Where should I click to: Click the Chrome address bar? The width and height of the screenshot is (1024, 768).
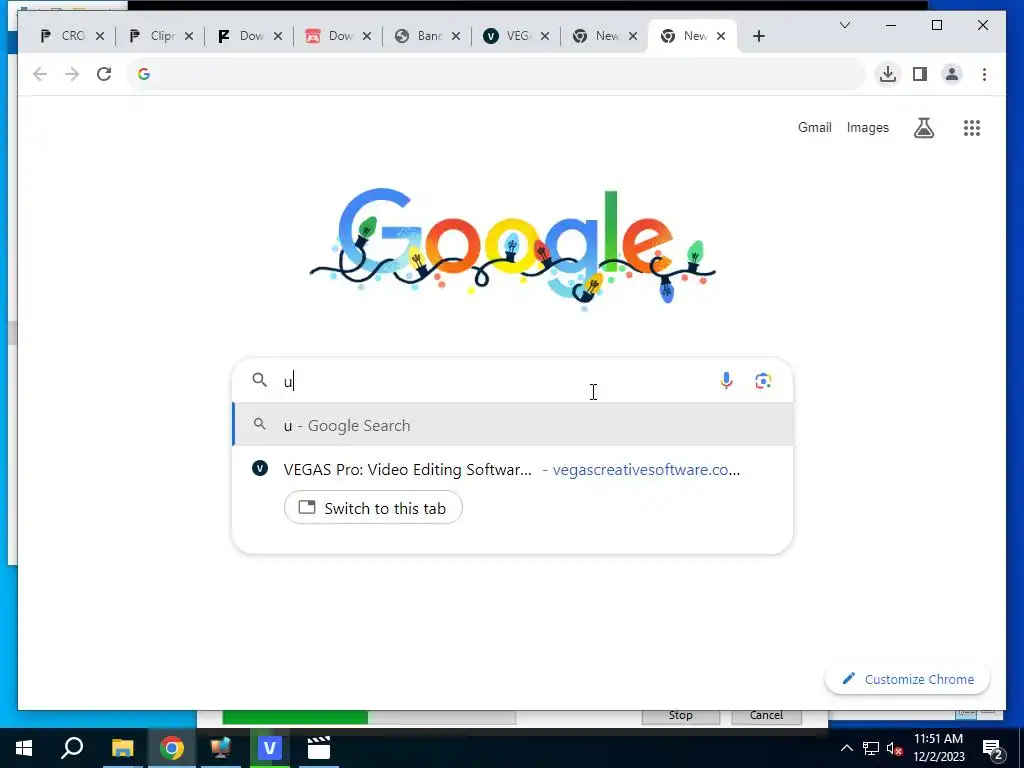[496, 74]
